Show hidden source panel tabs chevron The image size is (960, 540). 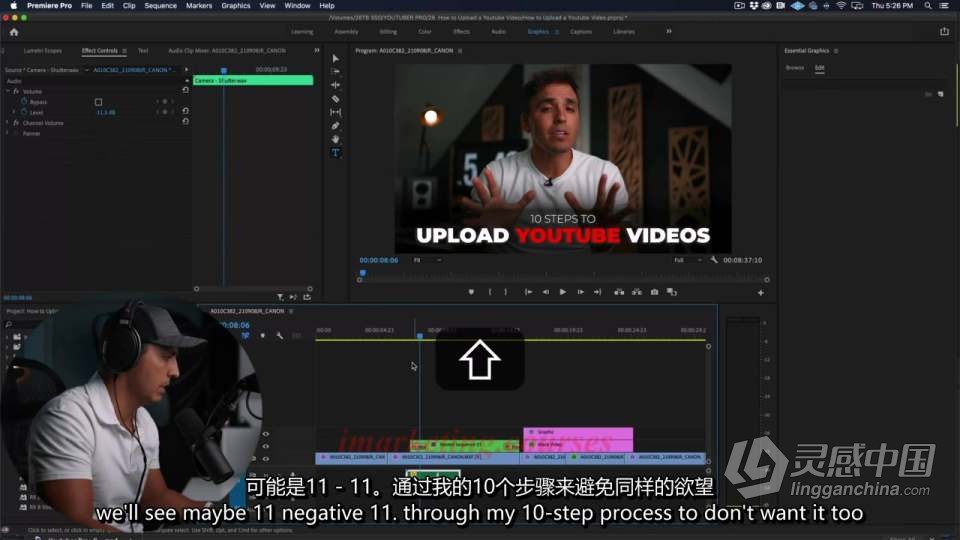pos(317,51)
